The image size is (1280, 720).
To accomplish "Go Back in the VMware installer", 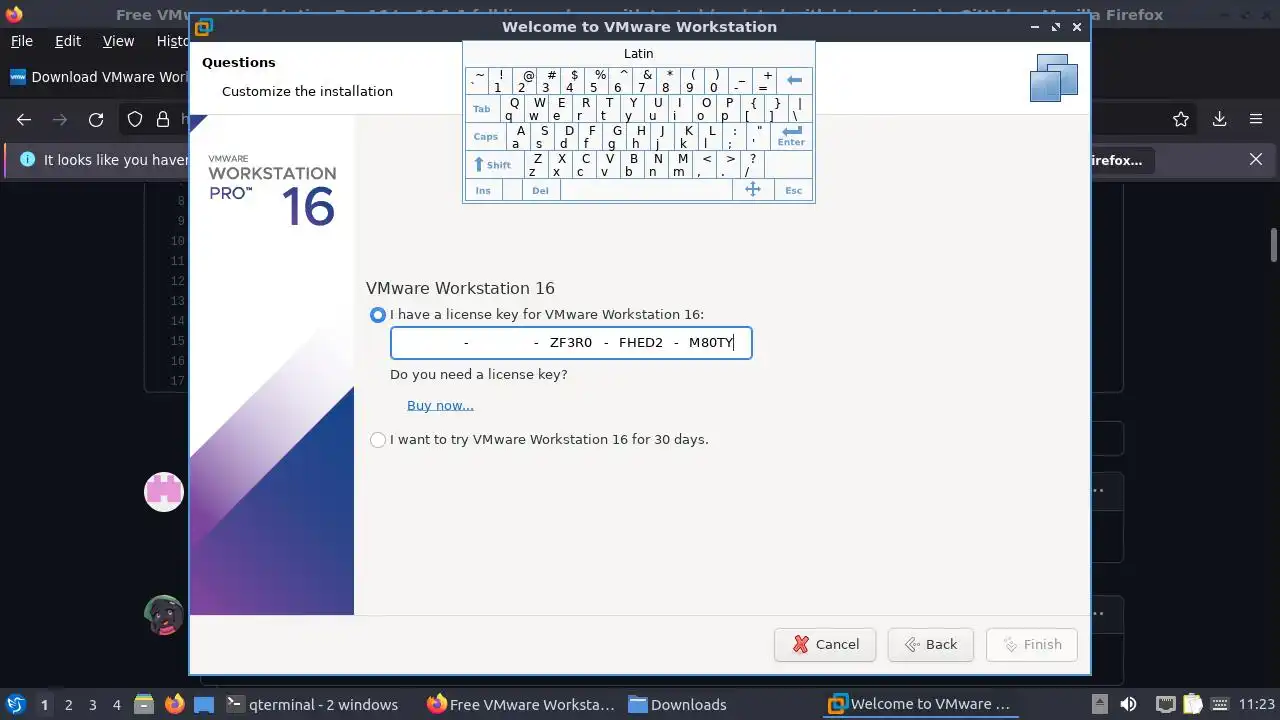I will (x=931, y=644).
